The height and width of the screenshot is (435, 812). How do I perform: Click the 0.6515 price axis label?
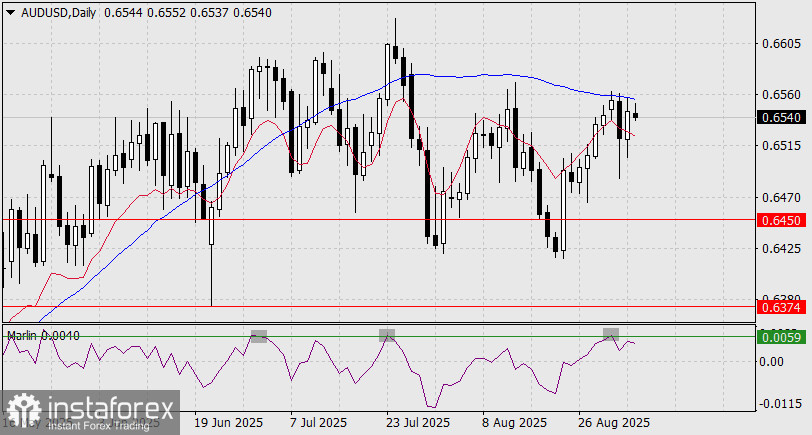pyautogui.click(x=781, y=146)
